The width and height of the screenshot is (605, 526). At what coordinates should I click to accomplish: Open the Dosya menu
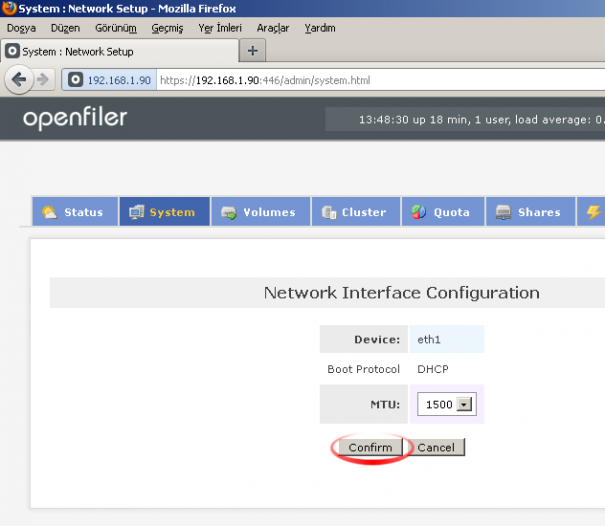click(21, 28)
